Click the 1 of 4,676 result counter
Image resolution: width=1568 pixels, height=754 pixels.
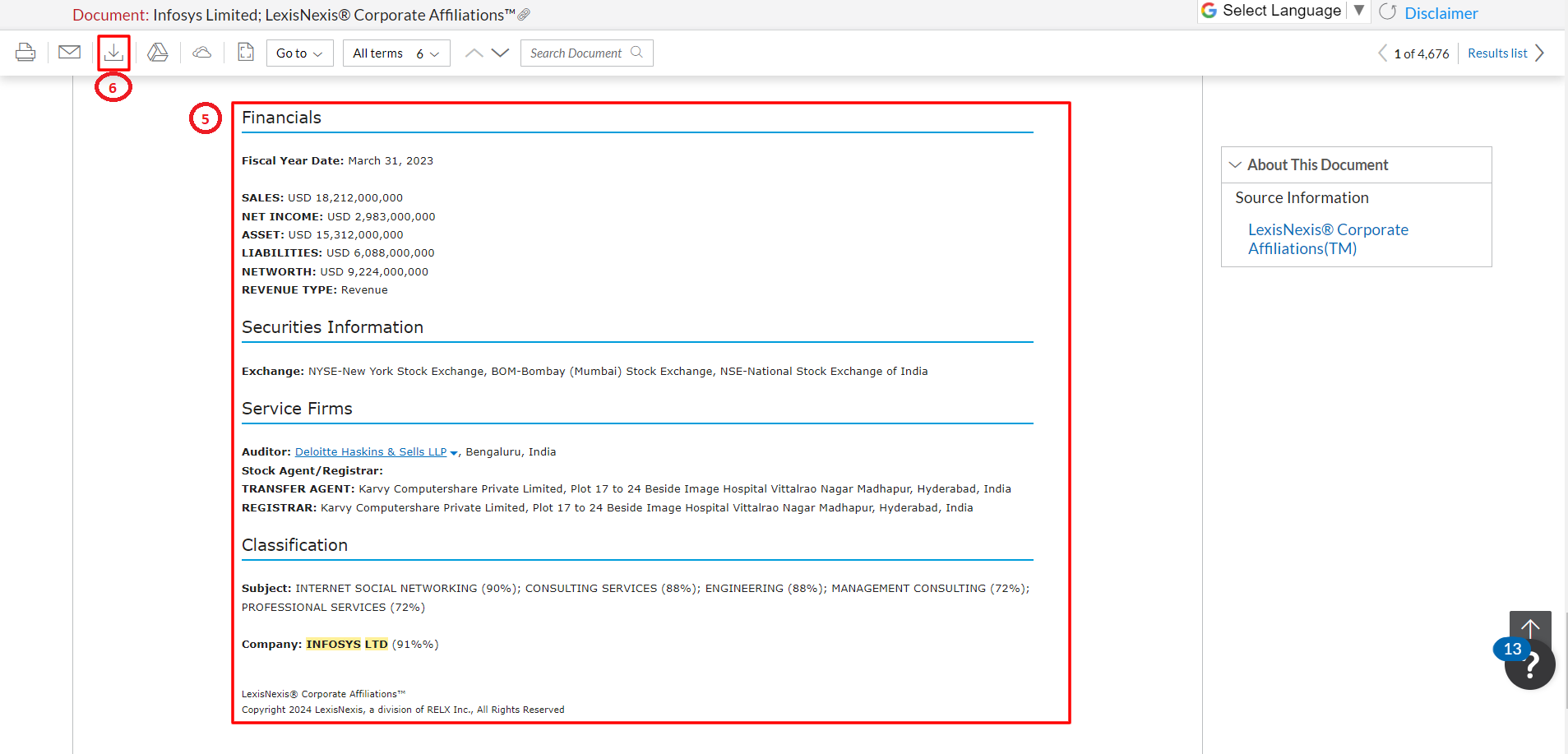[1422, 54]
